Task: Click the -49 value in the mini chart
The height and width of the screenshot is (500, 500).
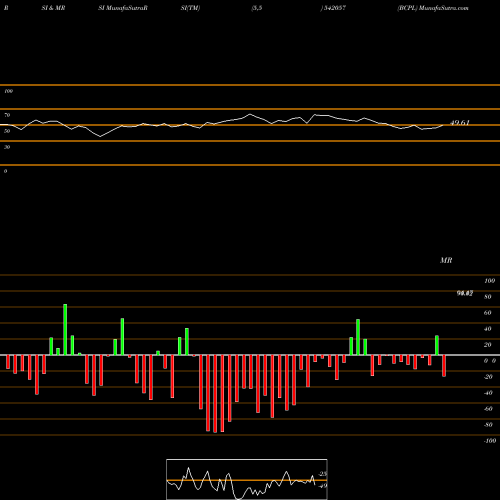Action: coord(323,486)
